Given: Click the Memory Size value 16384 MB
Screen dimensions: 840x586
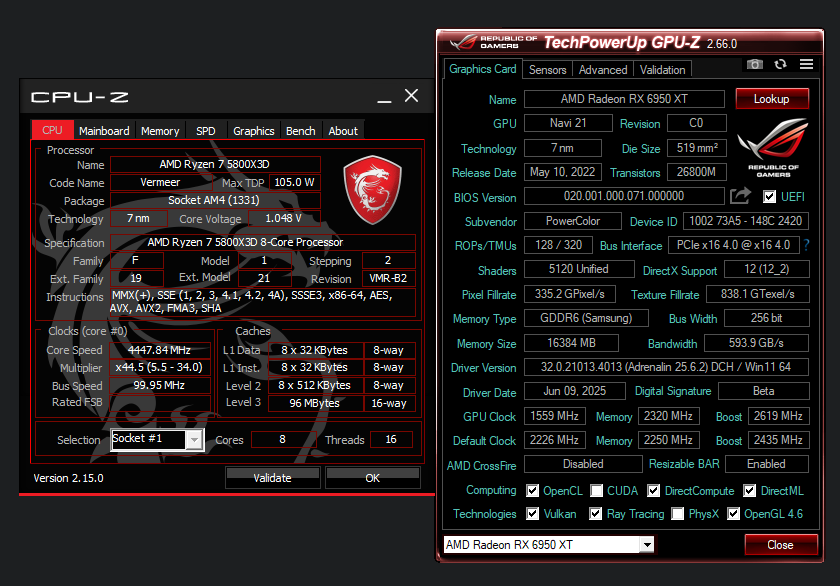Looking at the screenshot, I should pyautogui.click(x=572, y=343).
